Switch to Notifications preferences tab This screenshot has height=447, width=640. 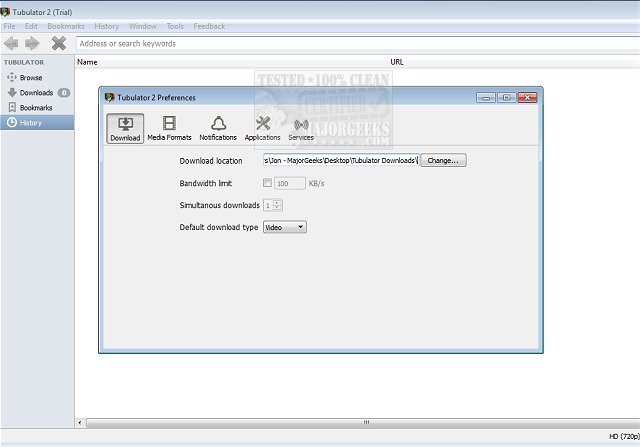coord(218,129)
